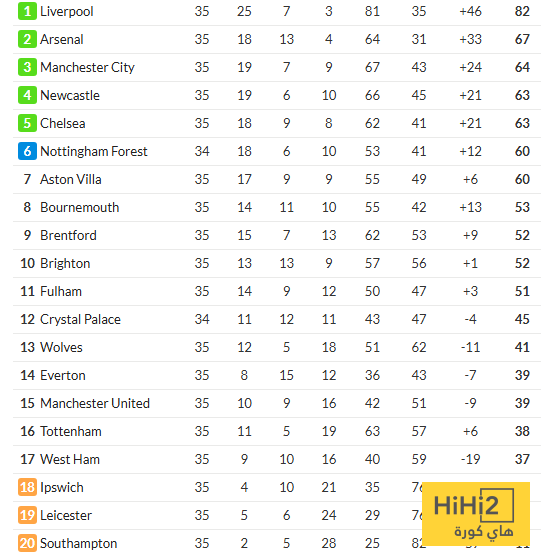The height and width of the screenshot is (557, 541).
Task: Open the Arsenal team link
Action: tap(62, 39)
